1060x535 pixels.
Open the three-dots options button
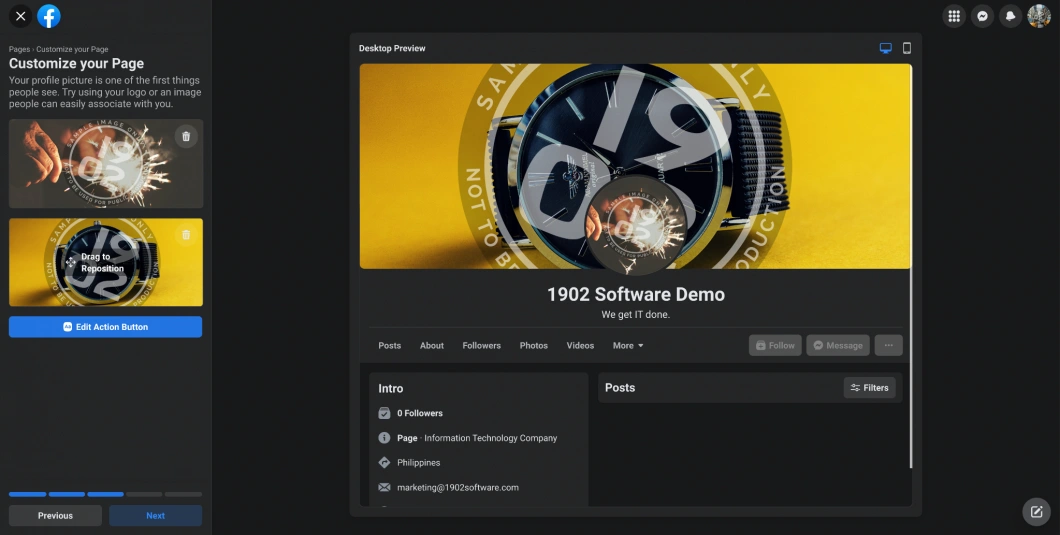coord(888,345)
